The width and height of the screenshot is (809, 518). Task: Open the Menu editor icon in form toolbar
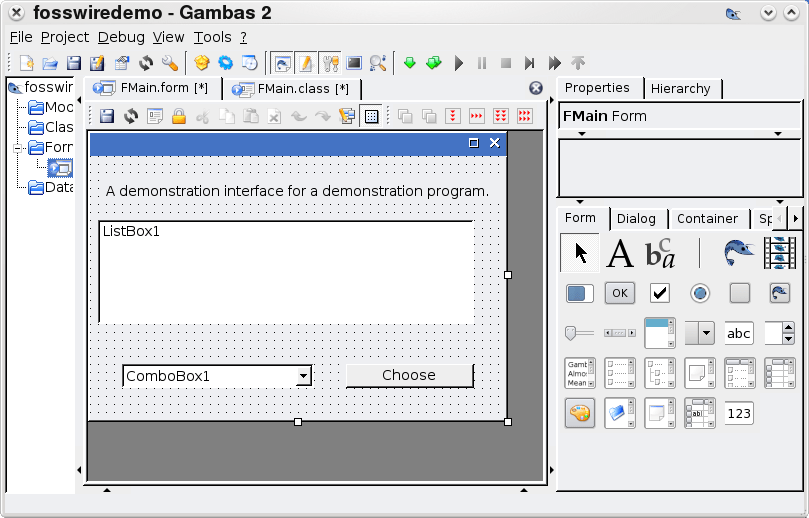tap(347, 116)
